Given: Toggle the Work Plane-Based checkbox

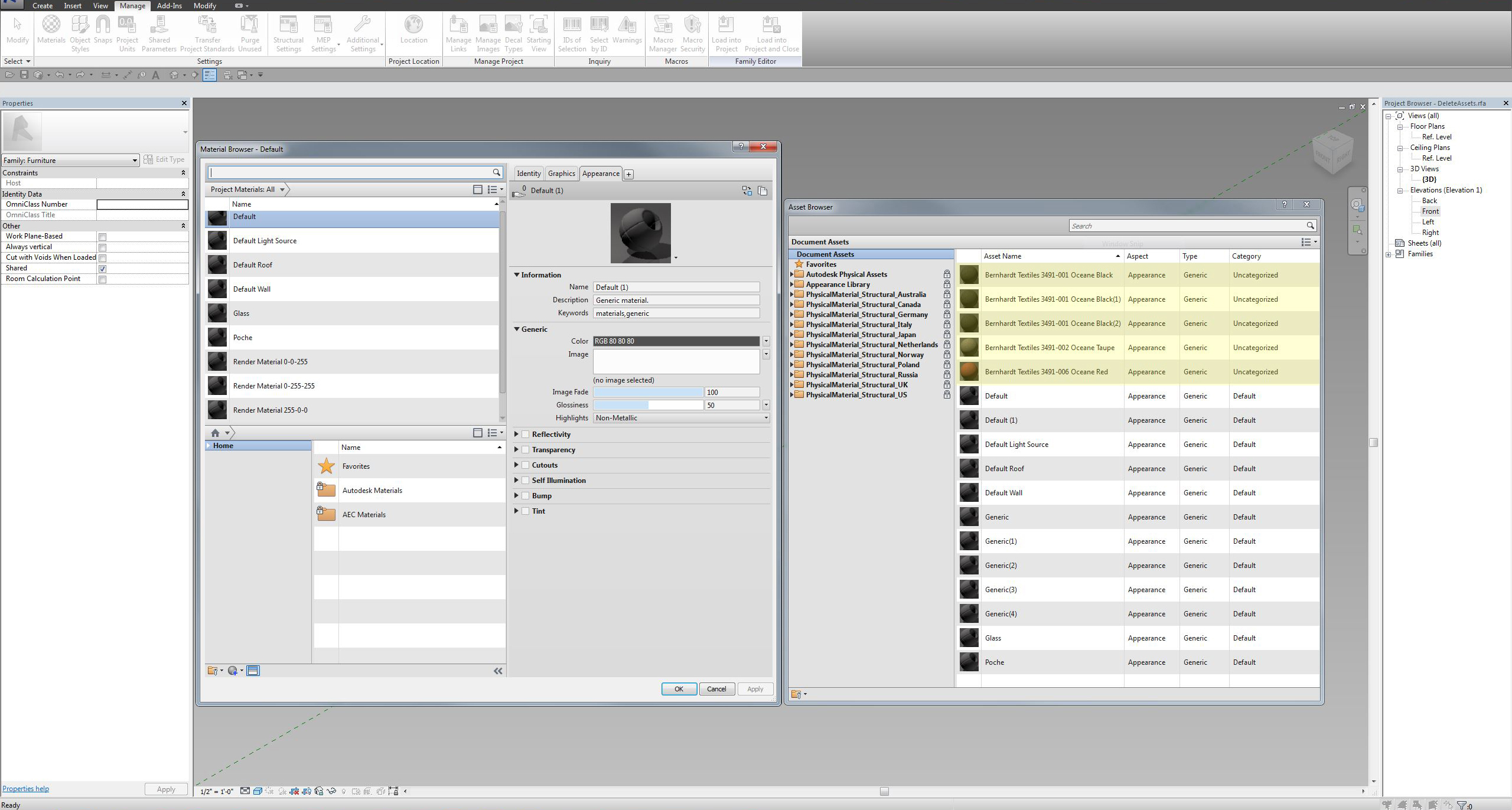Looking at the screenshot, I should pos(102,237).
